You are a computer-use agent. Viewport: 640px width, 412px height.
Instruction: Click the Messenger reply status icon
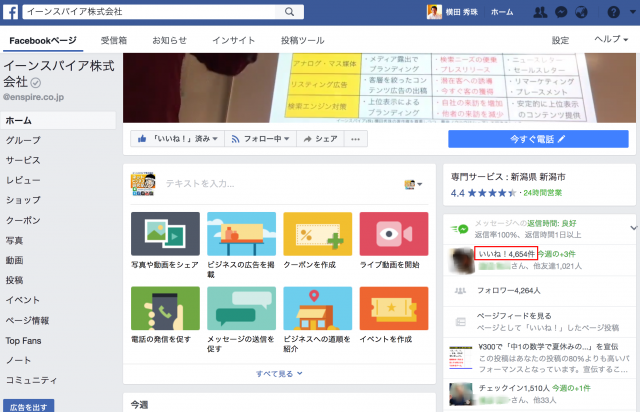[x=460, y=229]
